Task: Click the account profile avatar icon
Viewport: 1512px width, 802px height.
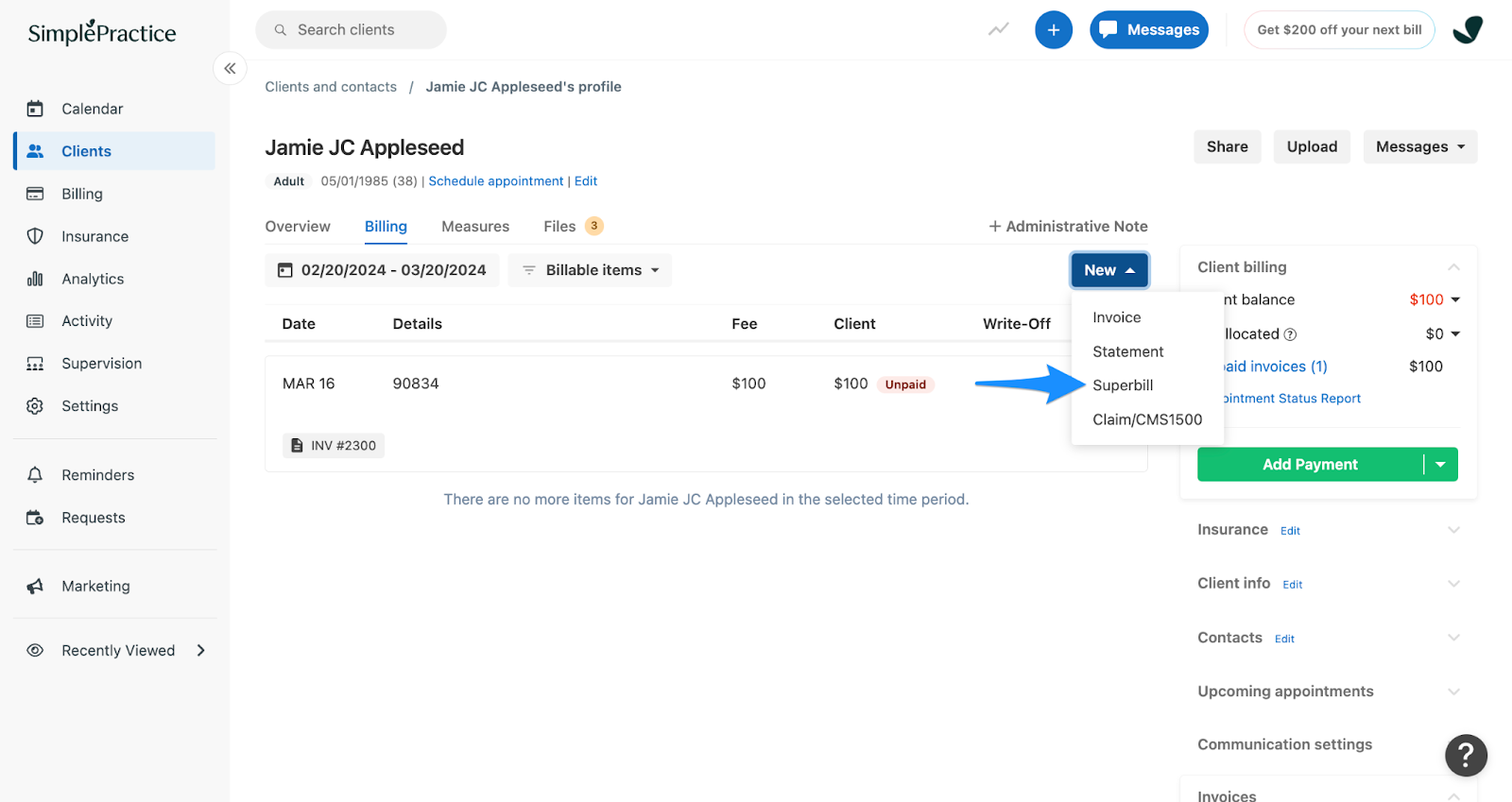Action: pos(1467,30)
